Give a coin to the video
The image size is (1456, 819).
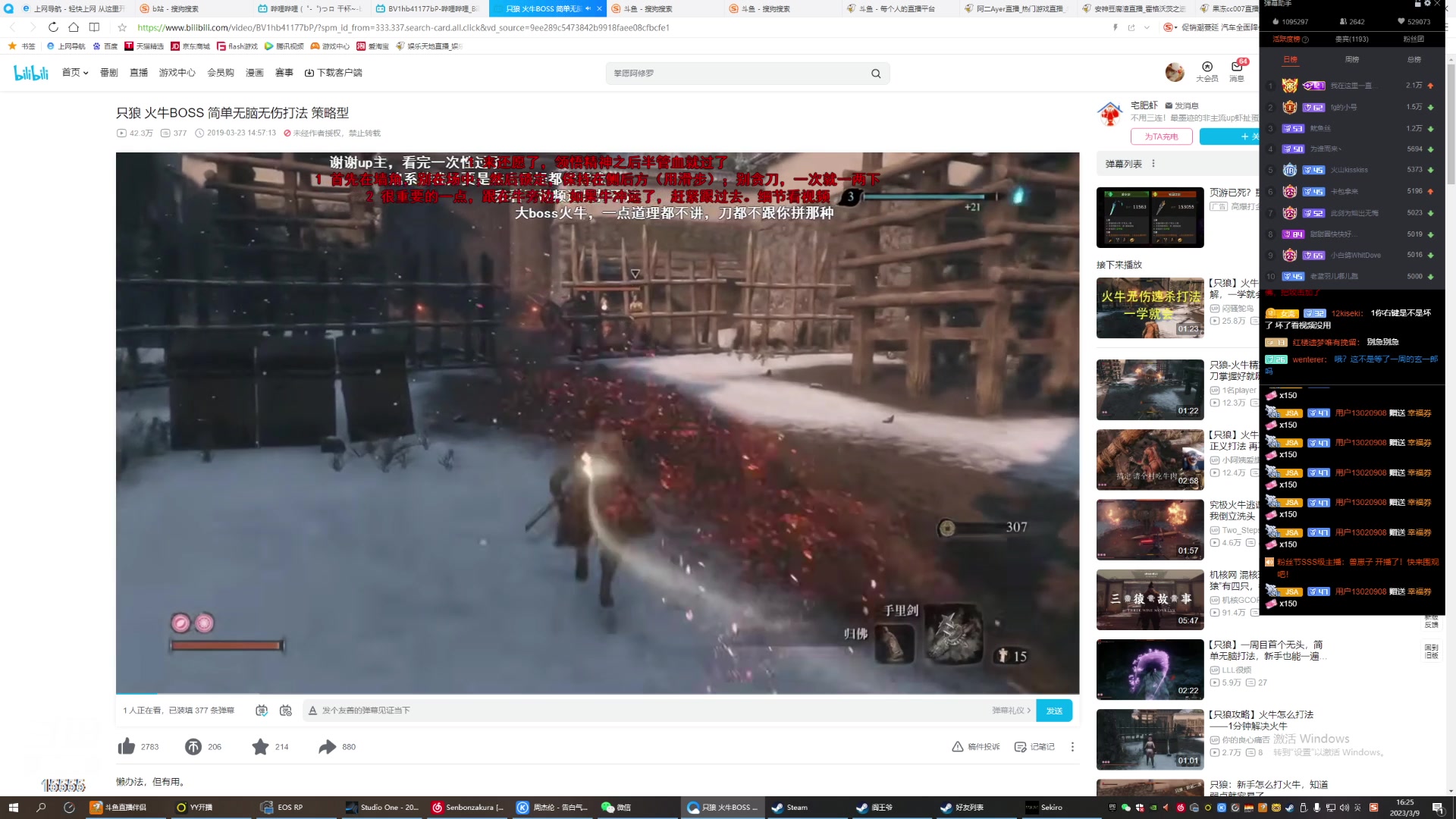pos(193,747)
